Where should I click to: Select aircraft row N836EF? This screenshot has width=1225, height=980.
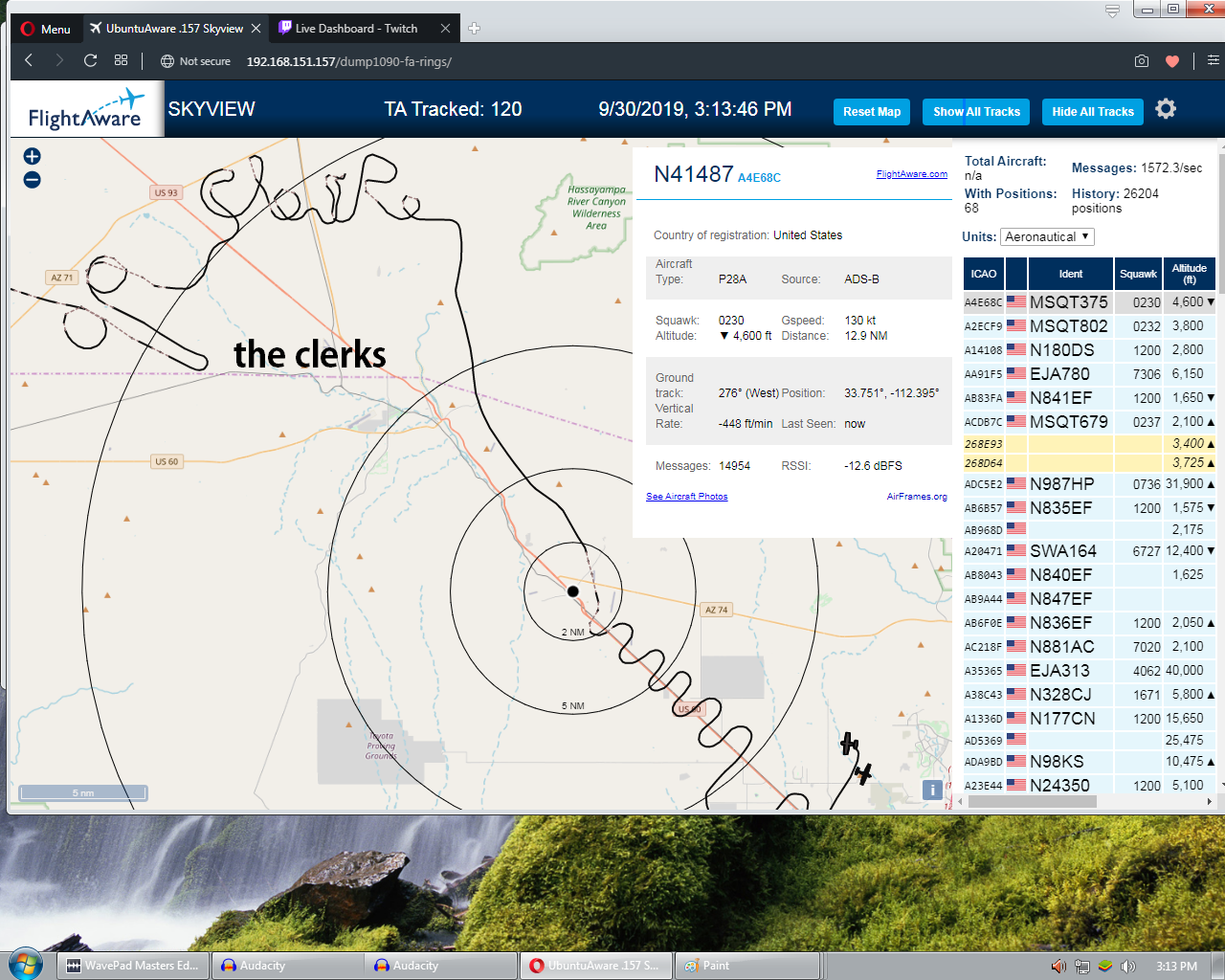click(1089, 623)
